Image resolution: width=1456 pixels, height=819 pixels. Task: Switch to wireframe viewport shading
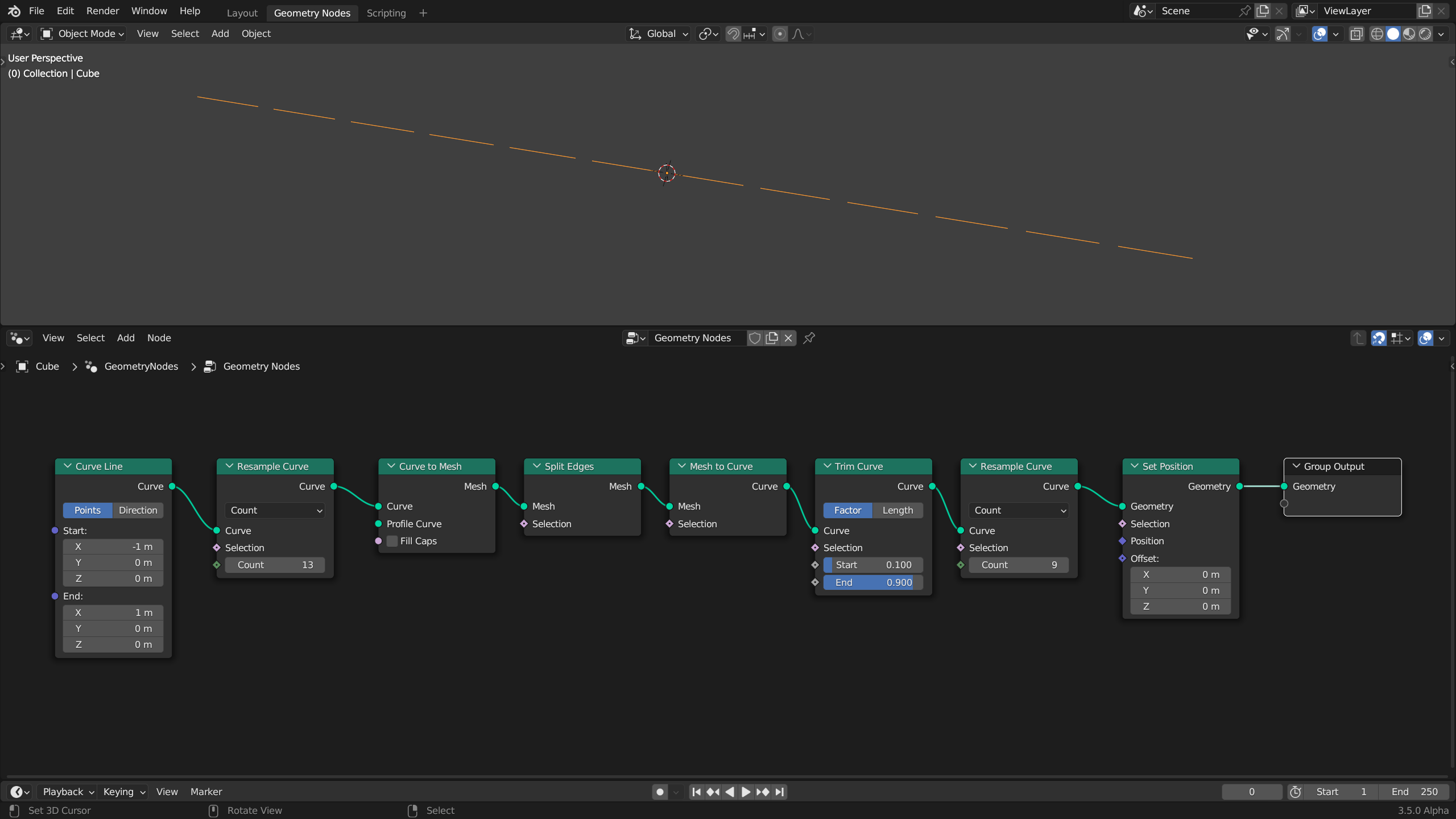[x=1377, y=34]
